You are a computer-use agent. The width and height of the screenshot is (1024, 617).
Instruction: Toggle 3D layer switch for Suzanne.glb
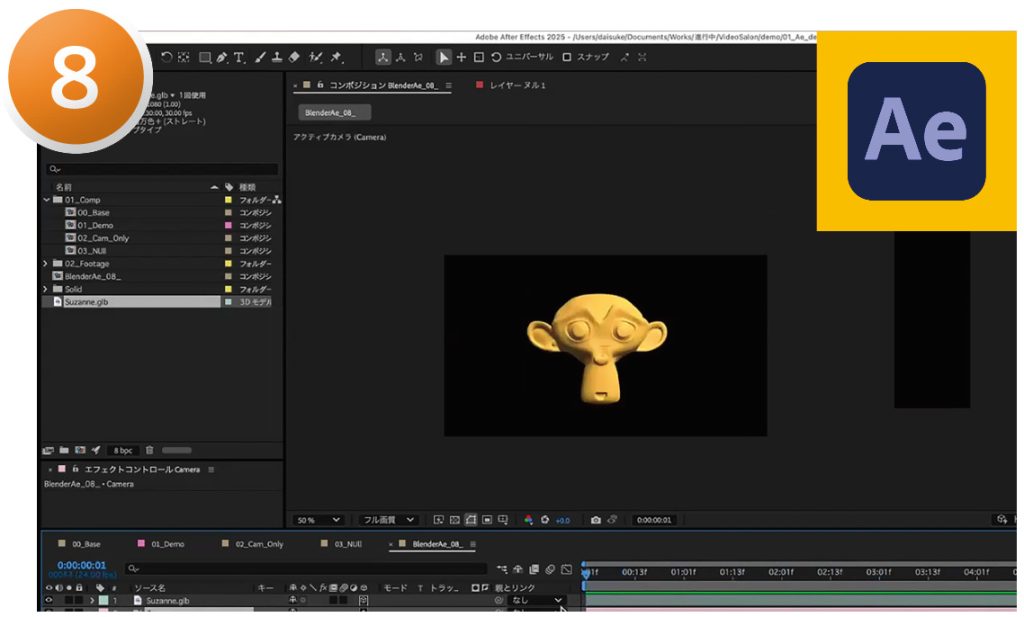click(363, 601)
